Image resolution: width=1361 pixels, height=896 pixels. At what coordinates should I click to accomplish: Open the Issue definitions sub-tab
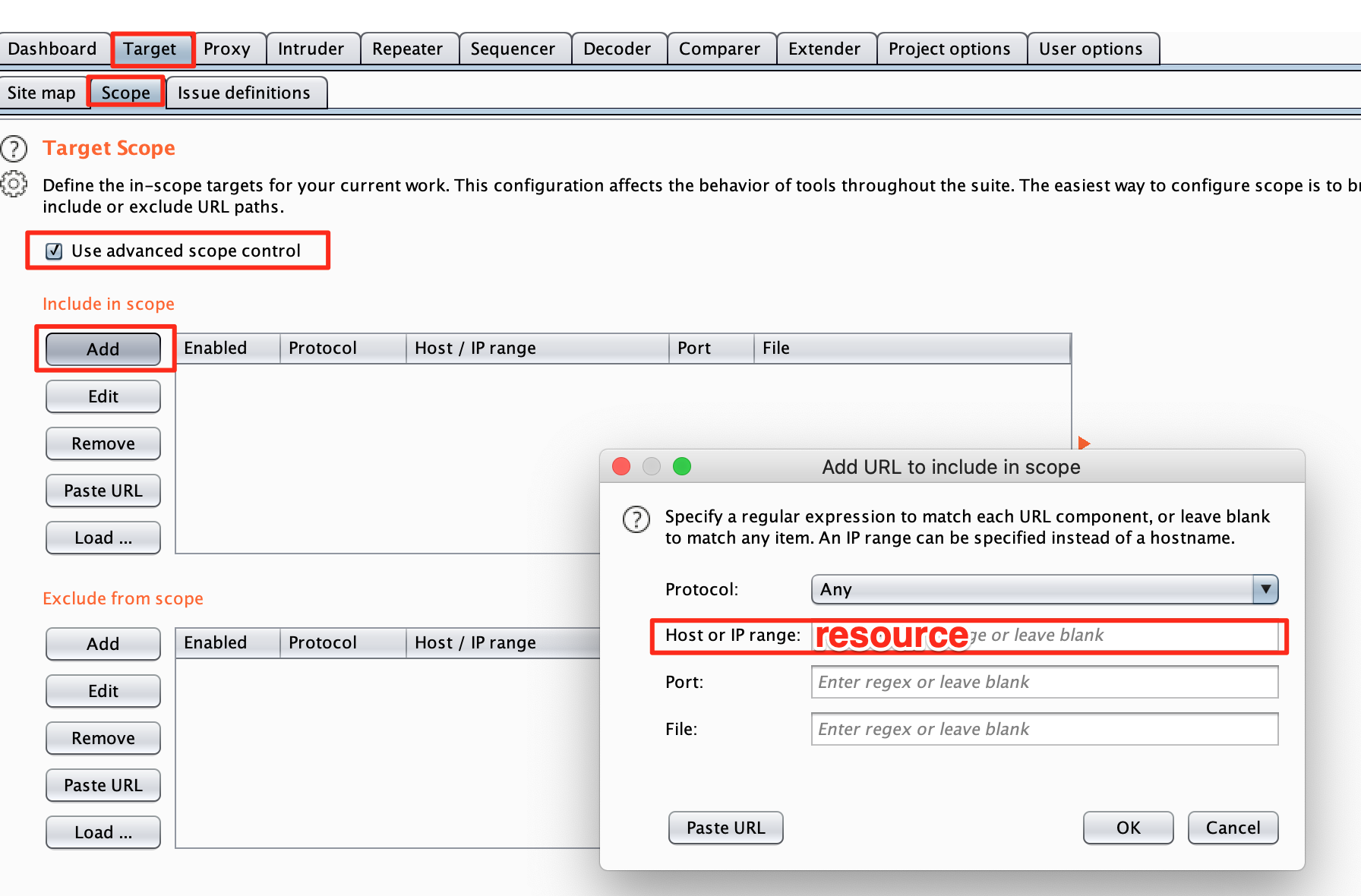pyautogui.click(x=244, y=93)
